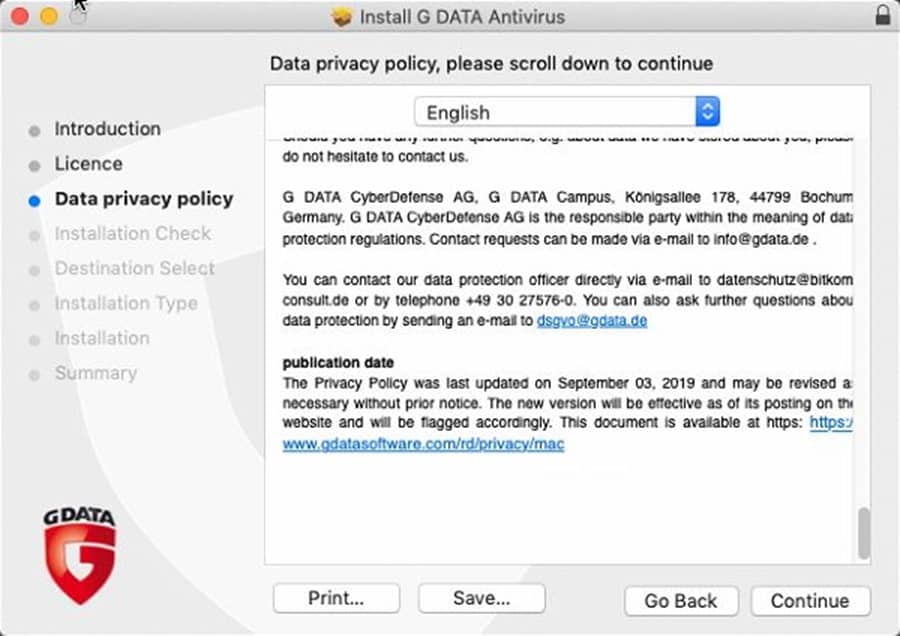Click the dot beside Destination Select
Image resolution: width=900 pixels, height=636 pixels.
(x=35, y=269)
